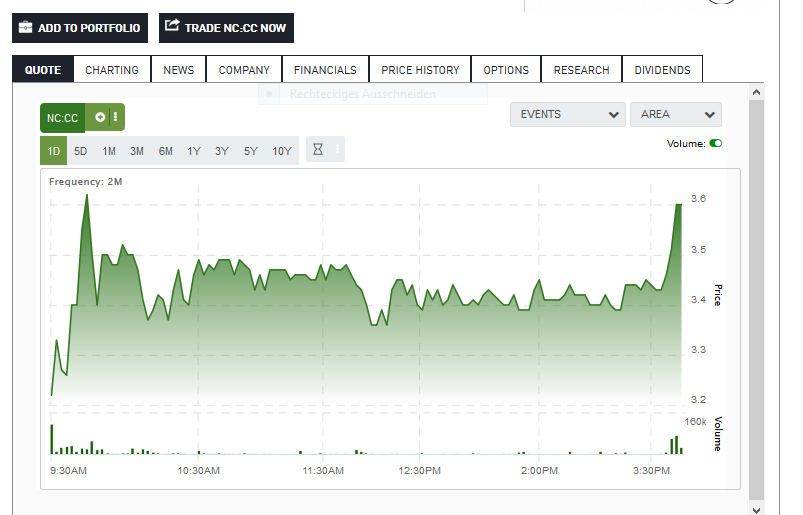Click the plus icon beside NC:CC symbol
The image size is (803, 515).
[x=100, y=117]
